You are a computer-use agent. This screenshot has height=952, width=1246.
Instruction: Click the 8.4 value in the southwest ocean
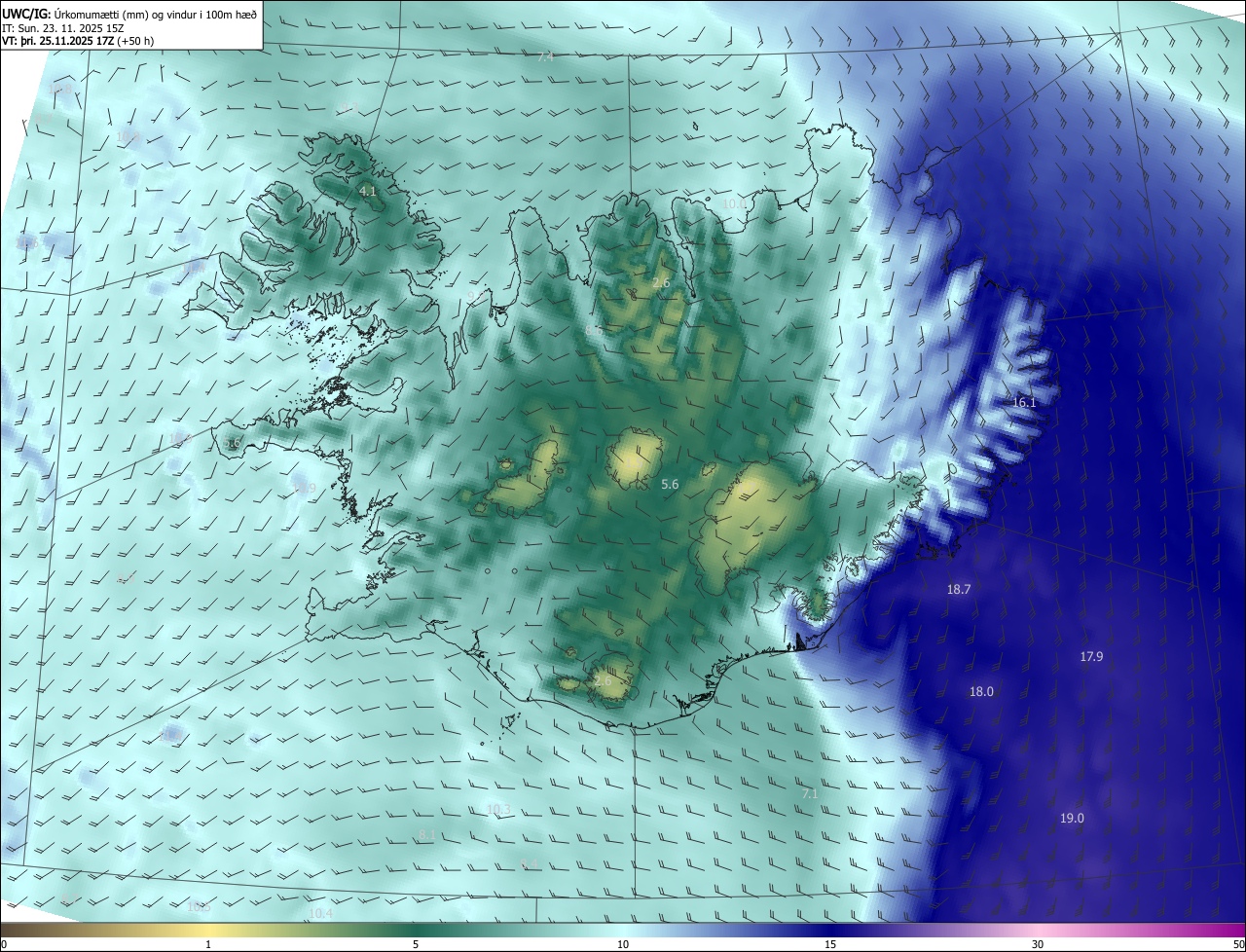tap(530, 864)
